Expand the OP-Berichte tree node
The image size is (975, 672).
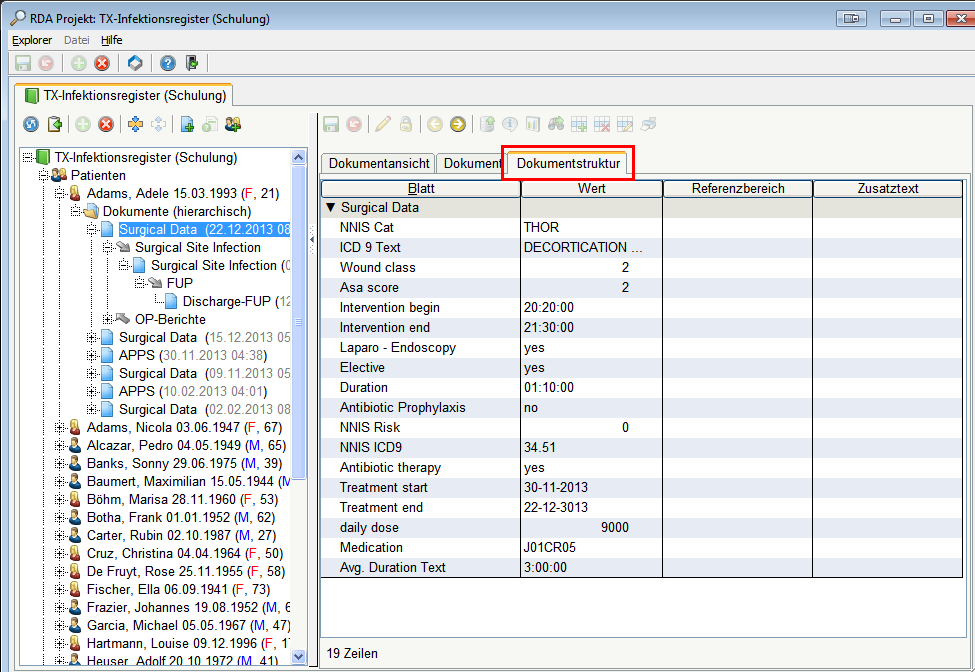pyautogui.click(x=108, y=319)
